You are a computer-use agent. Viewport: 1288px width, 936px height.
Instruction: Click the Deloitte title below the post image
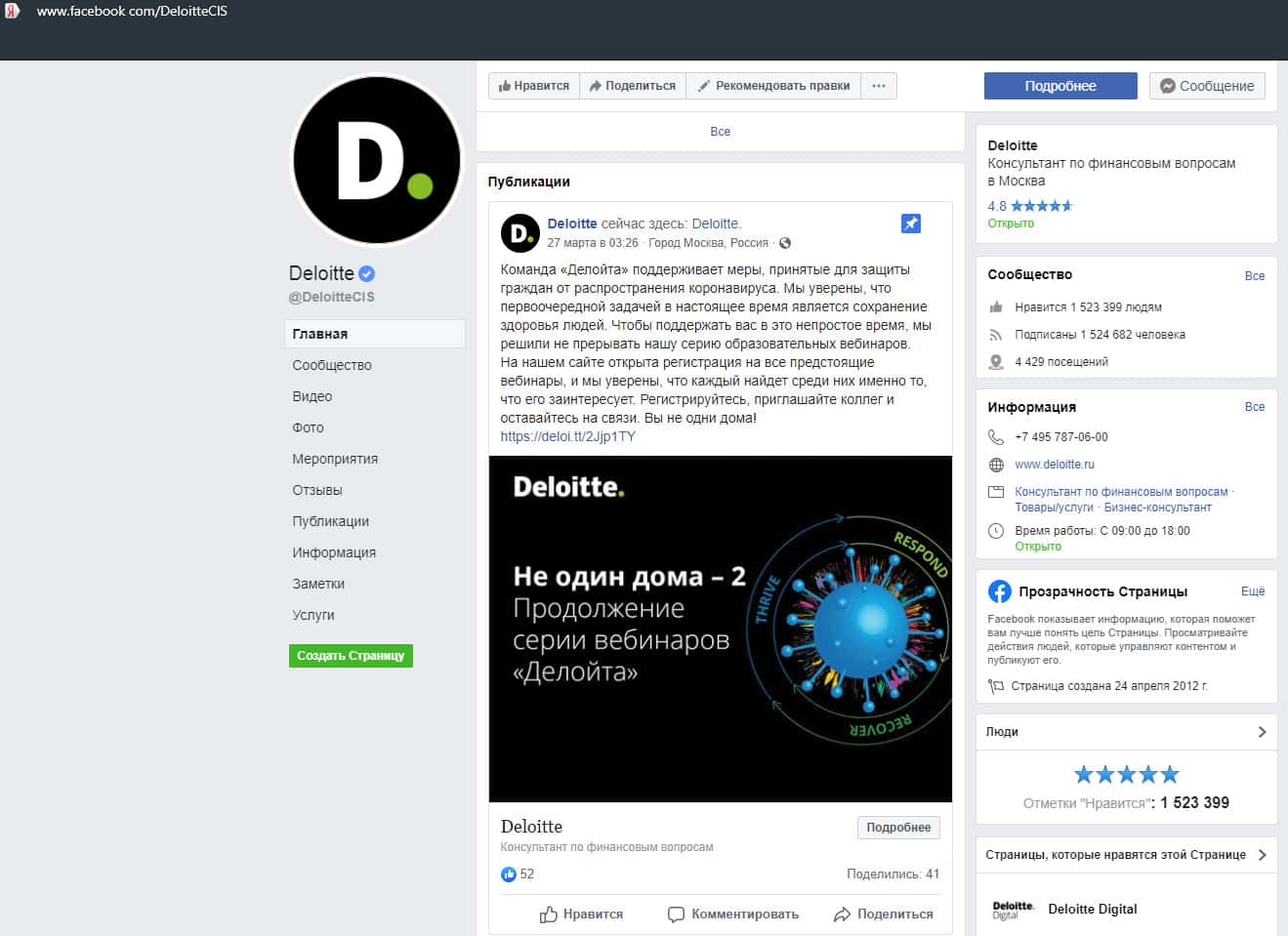tap(531, 827)
